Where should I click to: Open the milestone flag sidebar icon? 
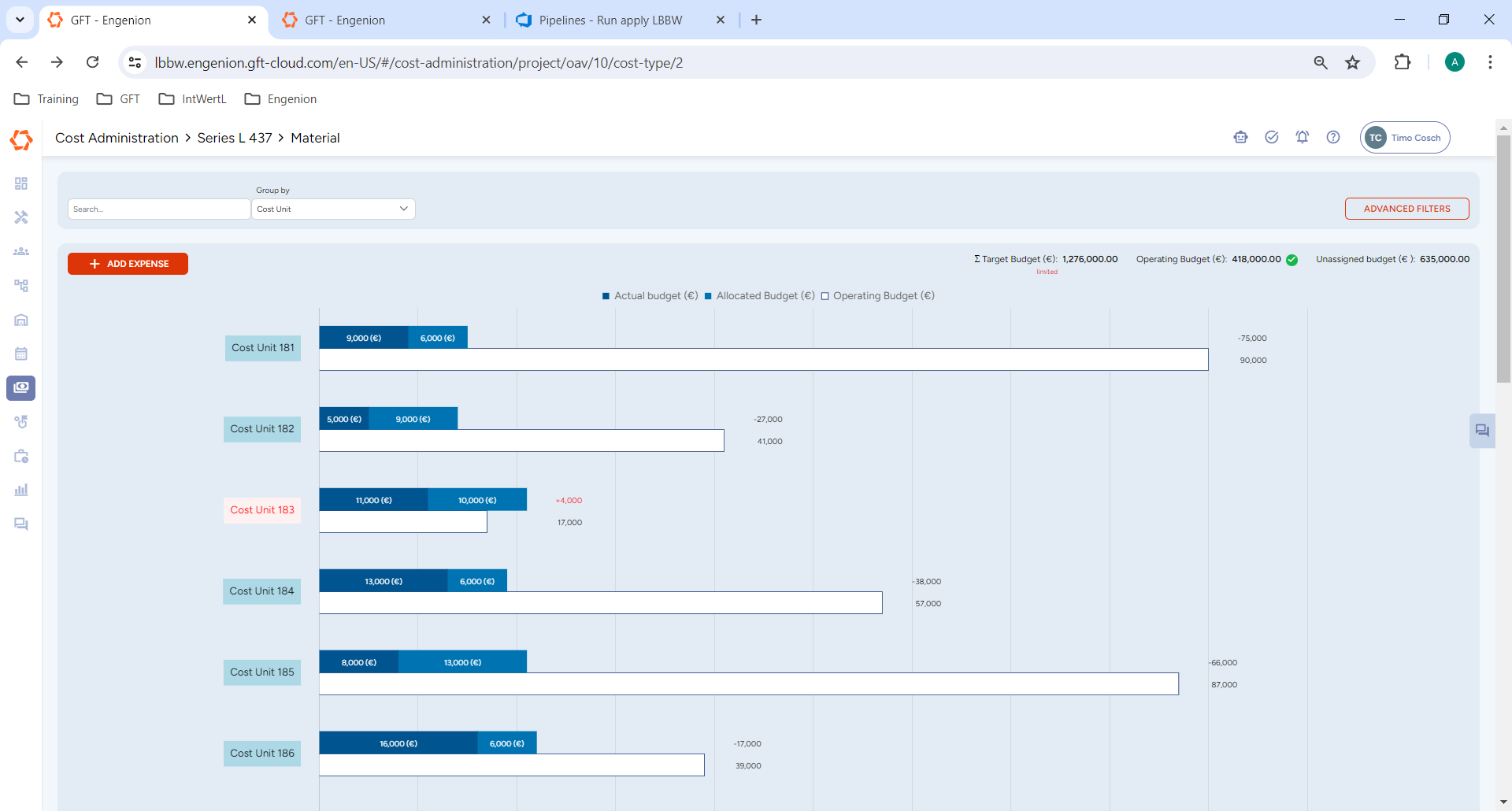[21, 422]
